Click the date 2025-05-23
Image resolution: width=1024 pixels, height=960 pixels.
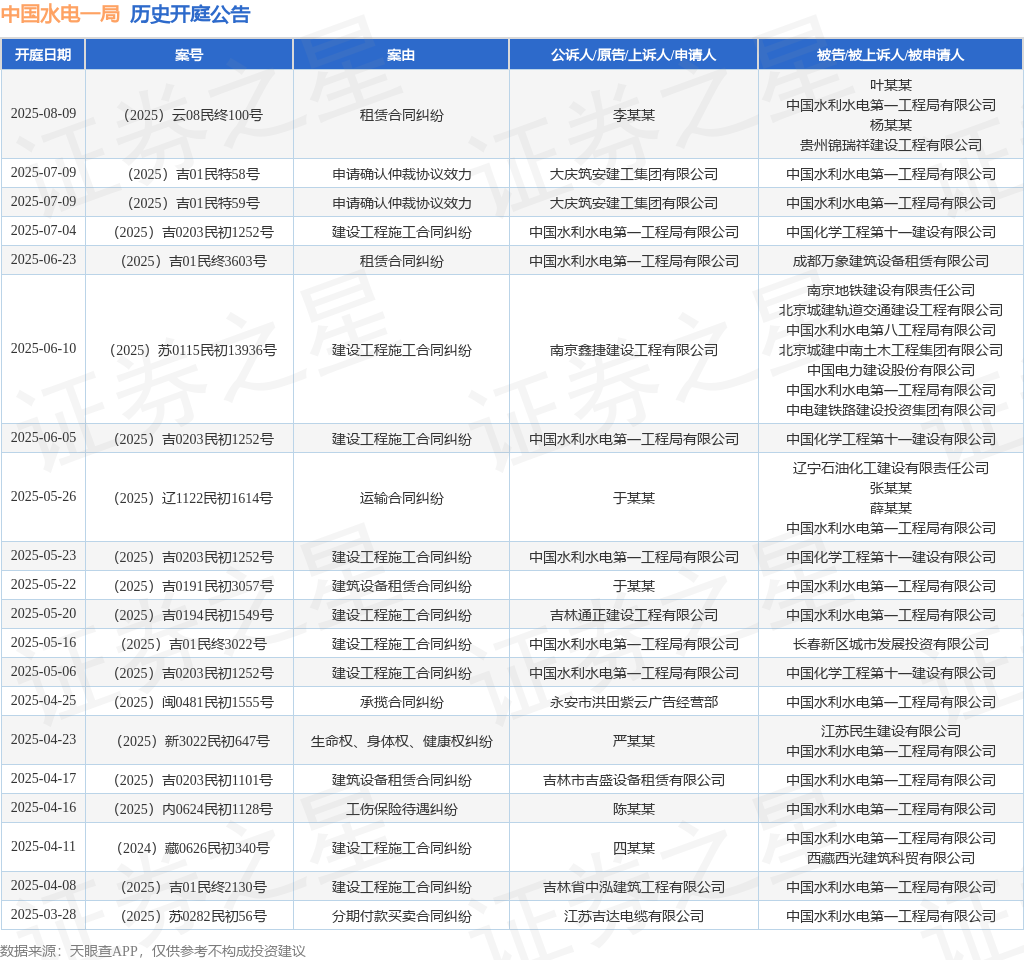coord(43,556)
